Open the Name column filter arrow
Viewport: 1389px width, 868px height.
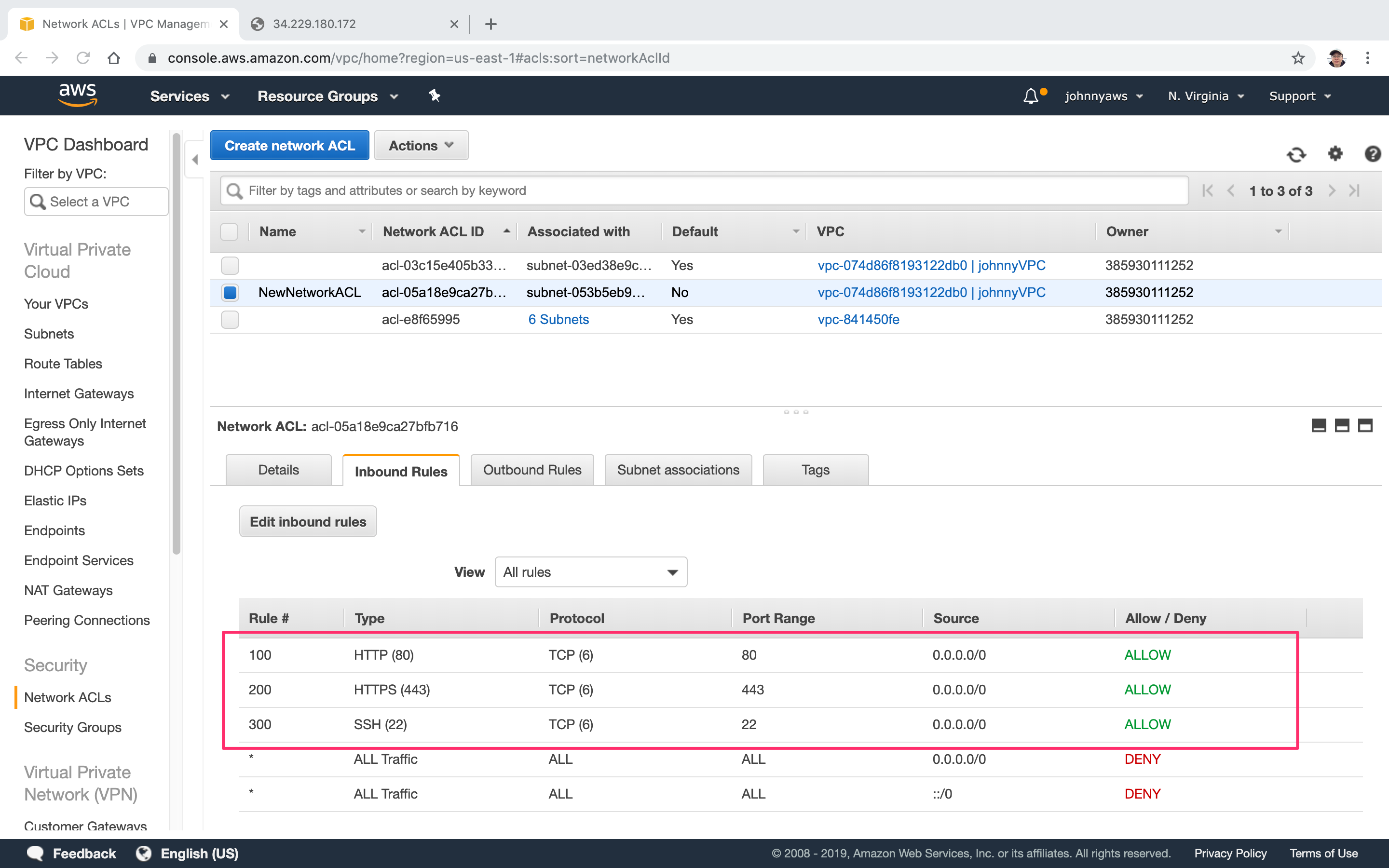362,231
